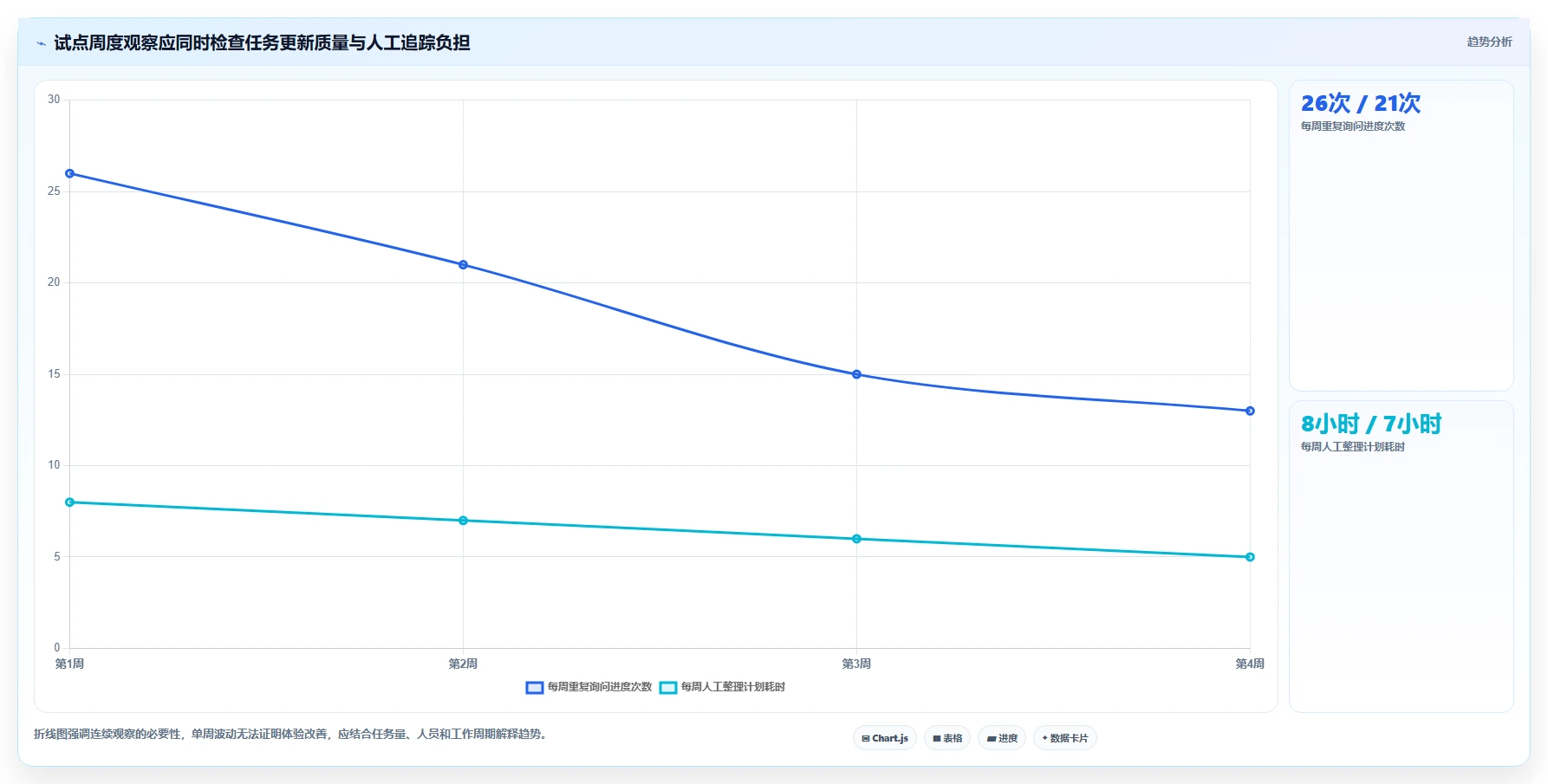The width and height of the screenshot is (1548, 784).
Task: Click the 第1周 x-axis label
Action: tap(70, 664)
